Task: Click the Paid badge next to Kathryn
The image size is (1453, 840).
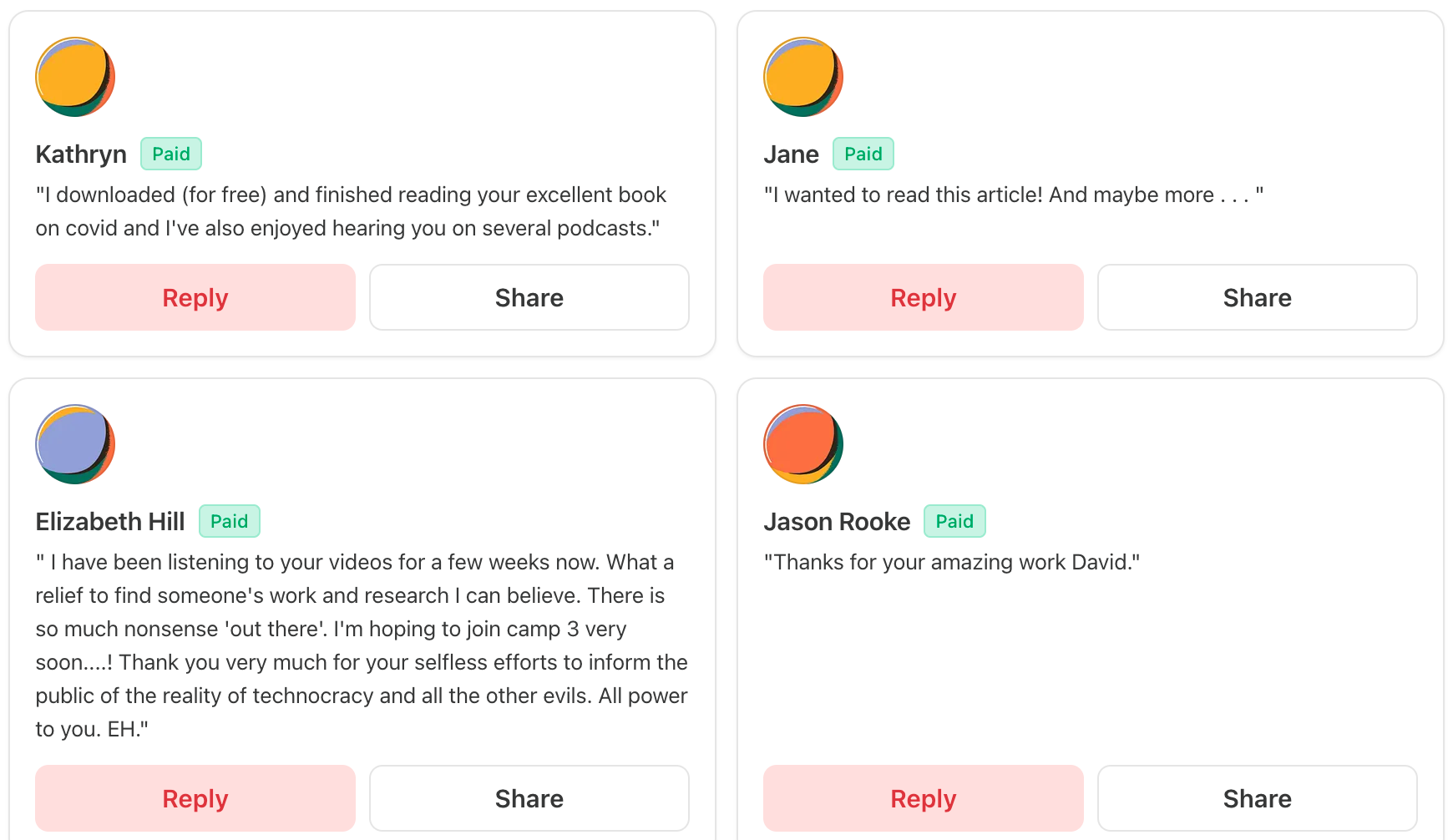Action: click(171, 154)
